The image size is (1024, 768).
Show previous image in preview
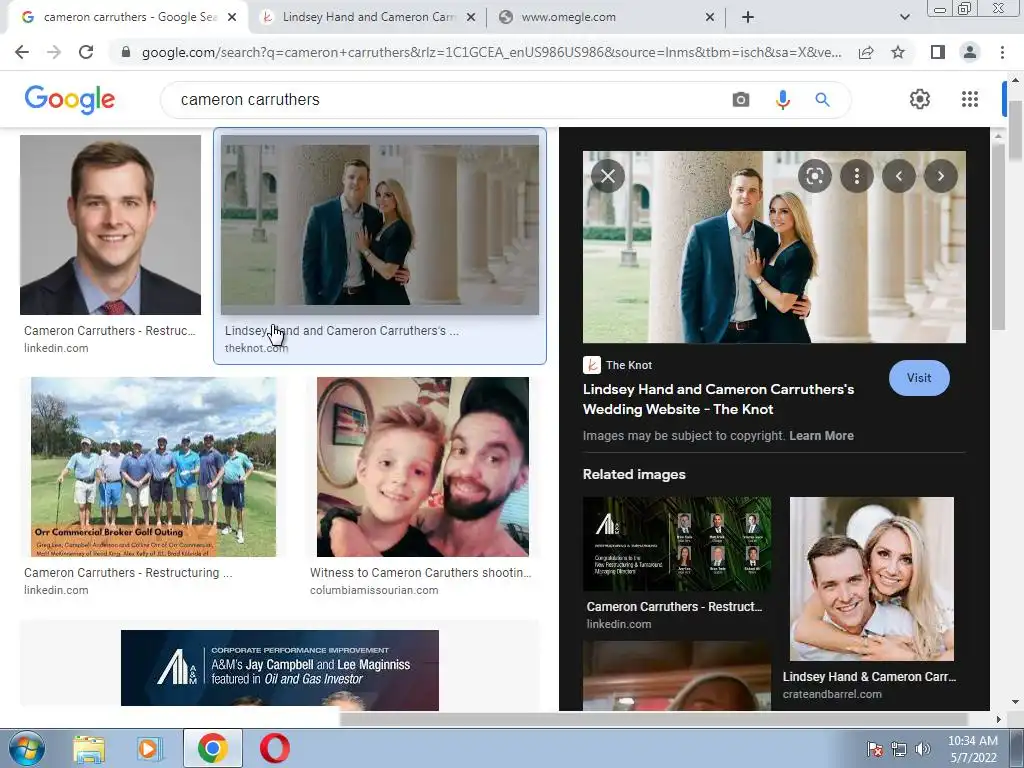[899, 176]
